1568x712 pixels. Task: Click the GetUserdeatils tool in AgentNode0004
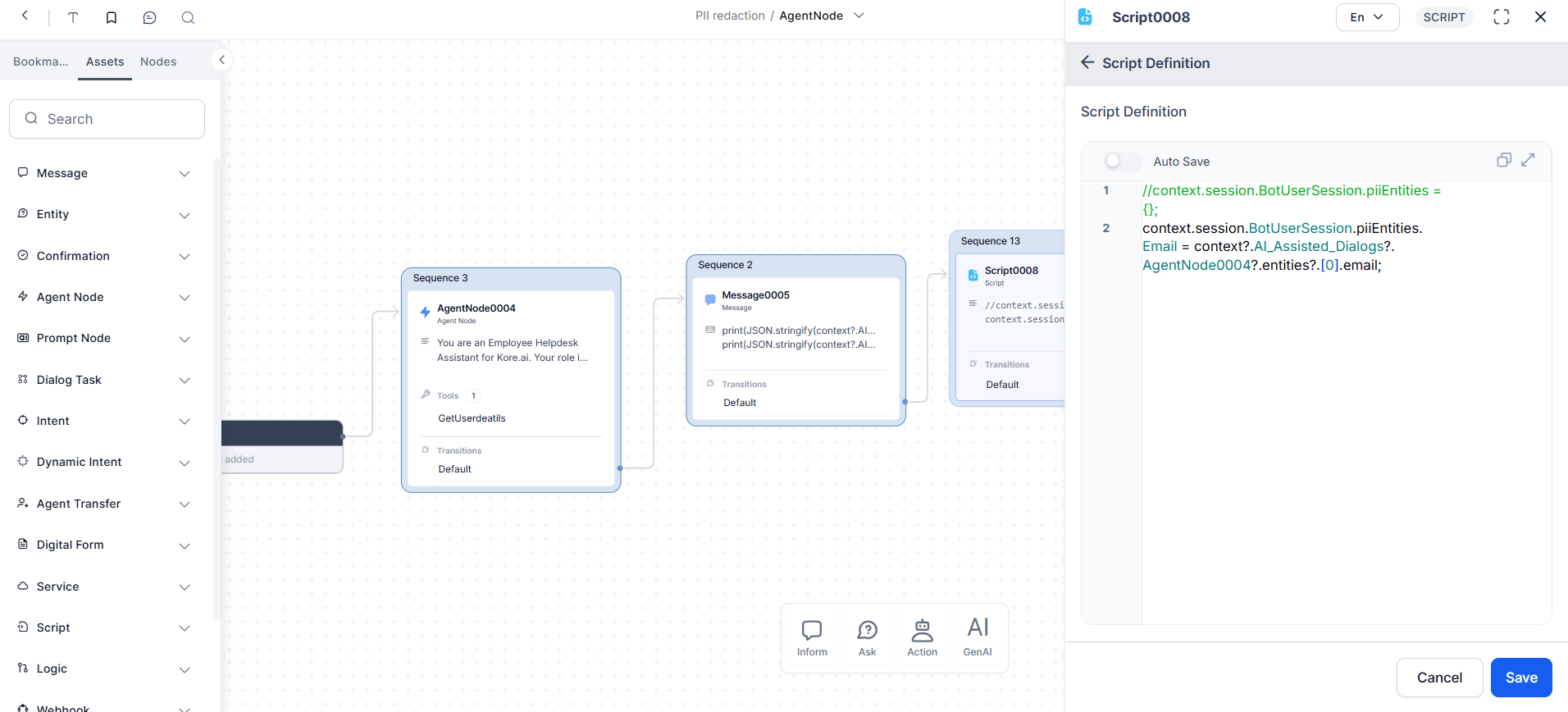point(472,418)
